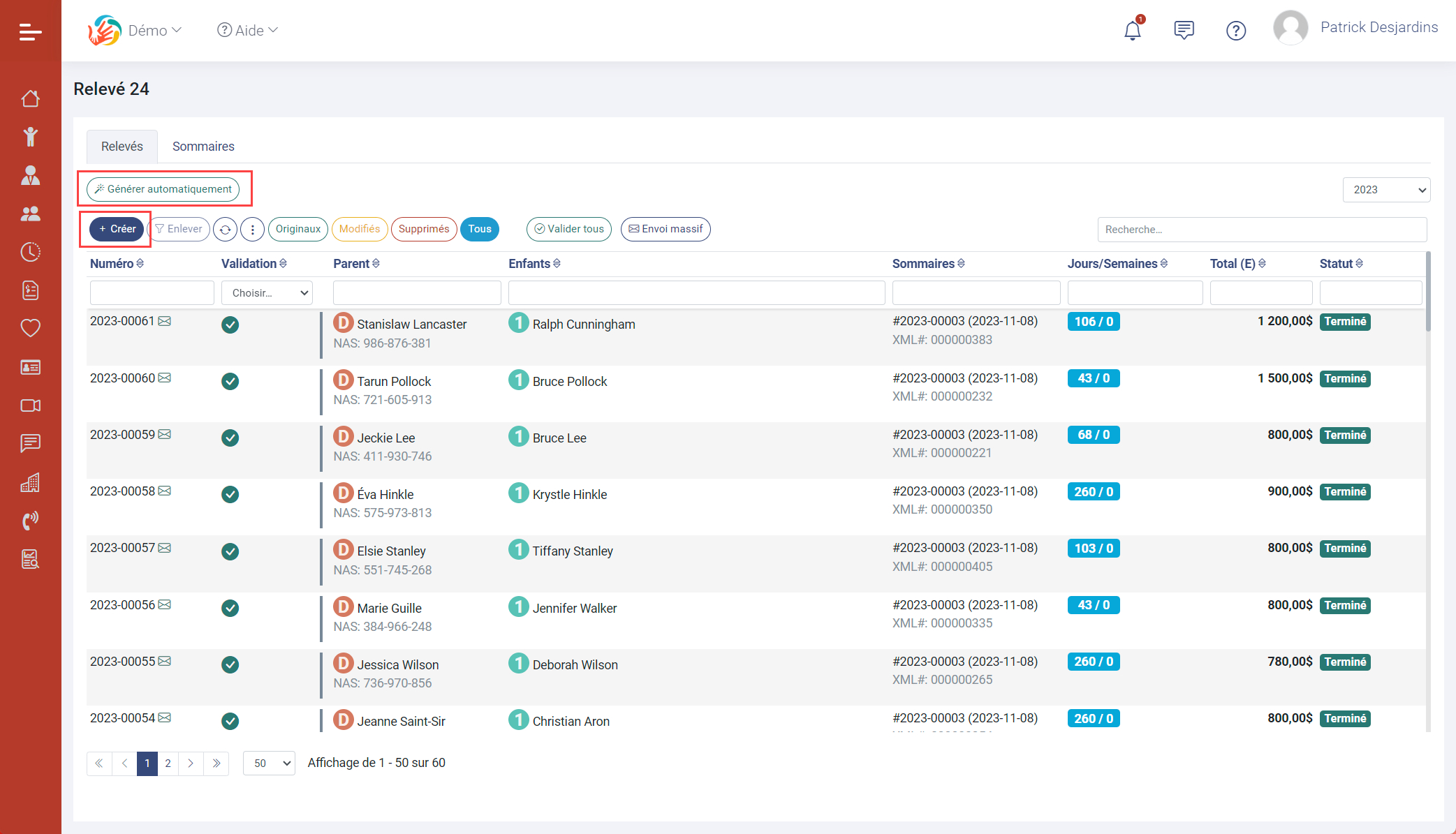Click envelope icon next to 2023-00061
The height and width of the screenshot is (834, 1456).
pos(165,321)
